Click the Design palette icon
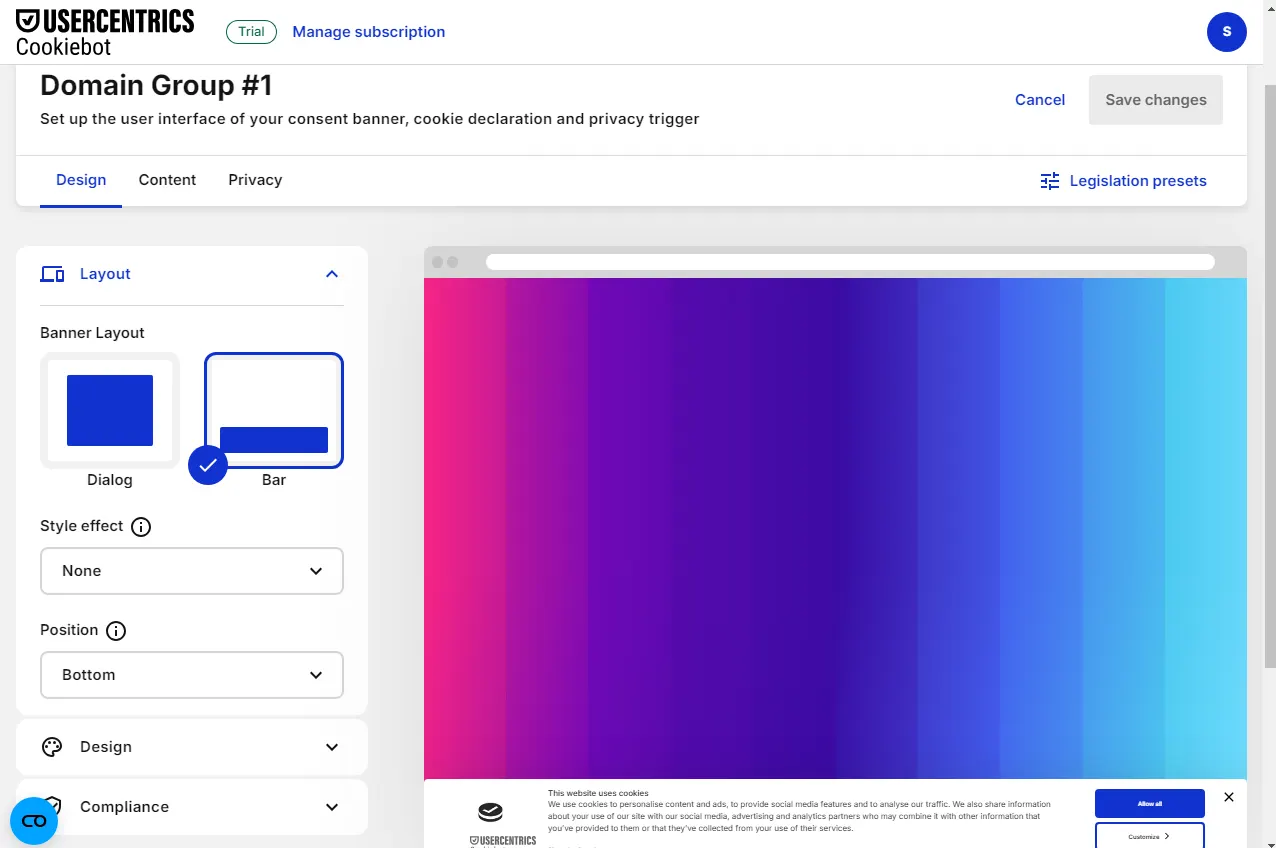 click(52, 747)
